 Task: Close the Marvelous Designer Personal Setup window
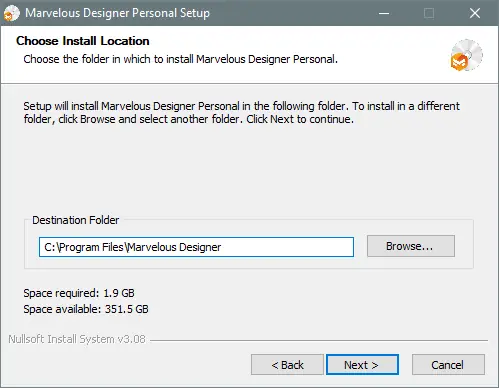point(475,13)
